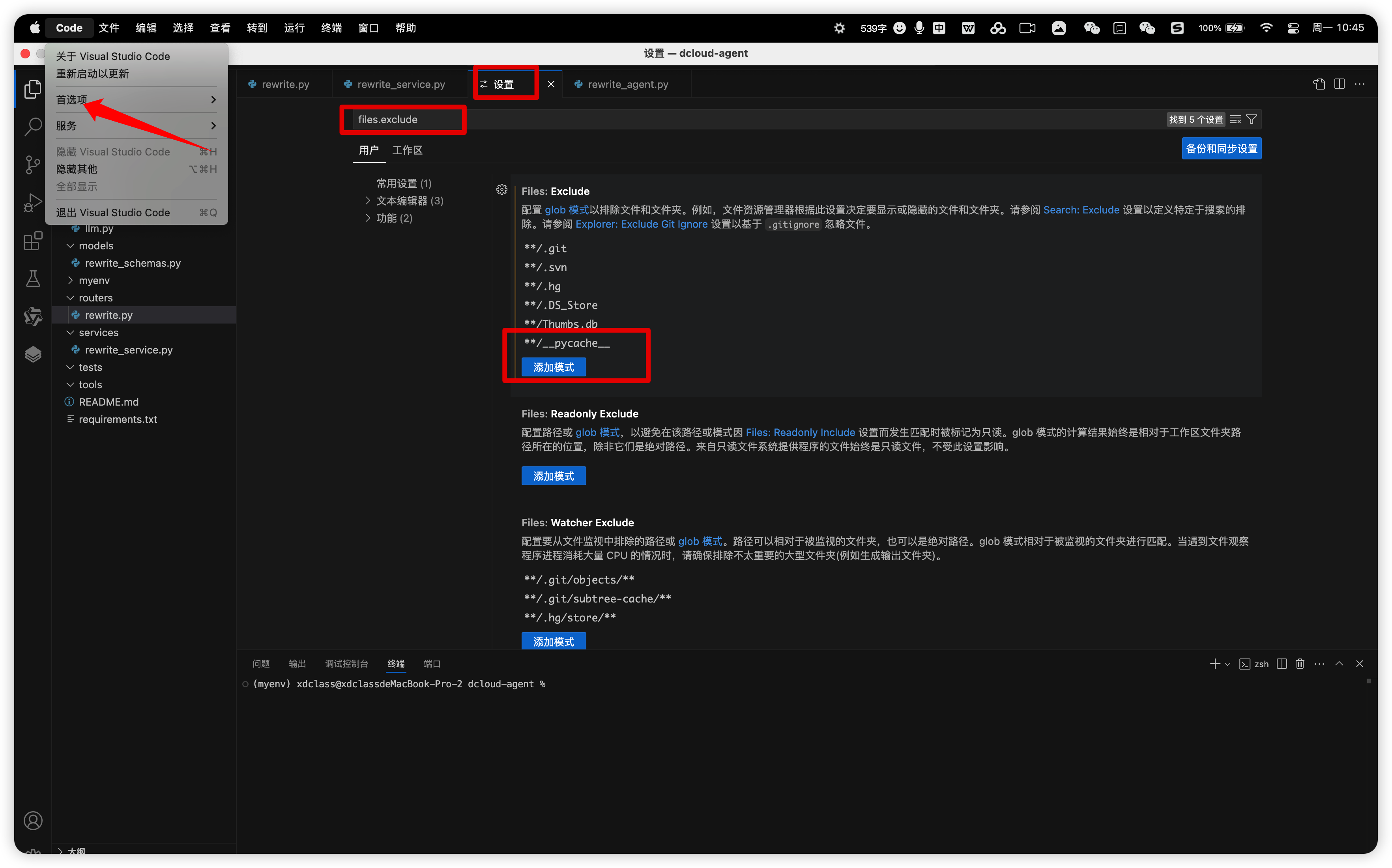The image size is (1392, 868).
Task: Open the Run and Debug view
Action: (33, 202)
